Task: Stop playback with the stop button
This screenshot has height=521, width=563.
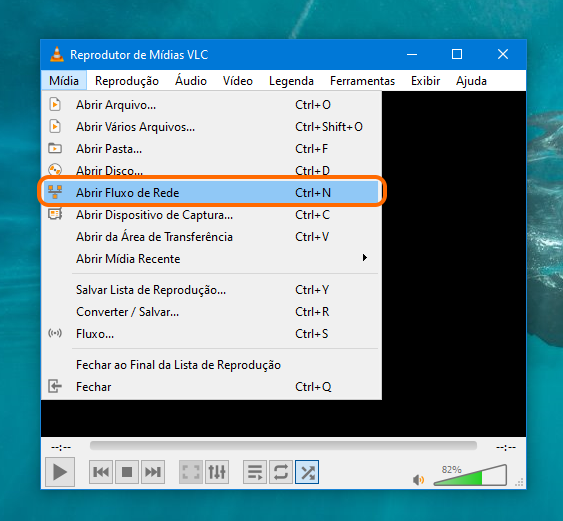Action: point(127,472)
